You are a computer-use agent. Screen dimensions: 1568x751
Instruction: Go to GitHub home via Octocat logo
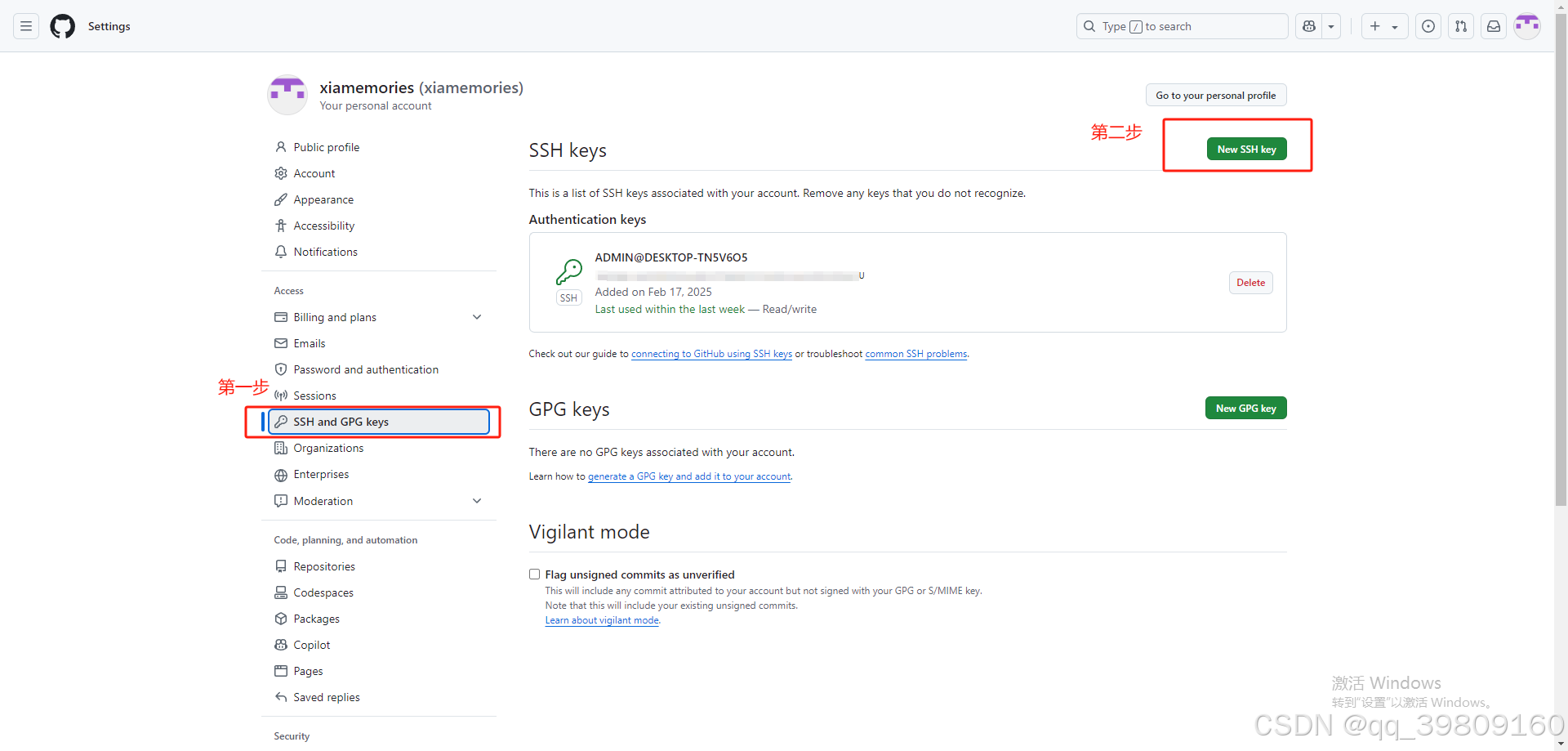click(x=63, y=26)
